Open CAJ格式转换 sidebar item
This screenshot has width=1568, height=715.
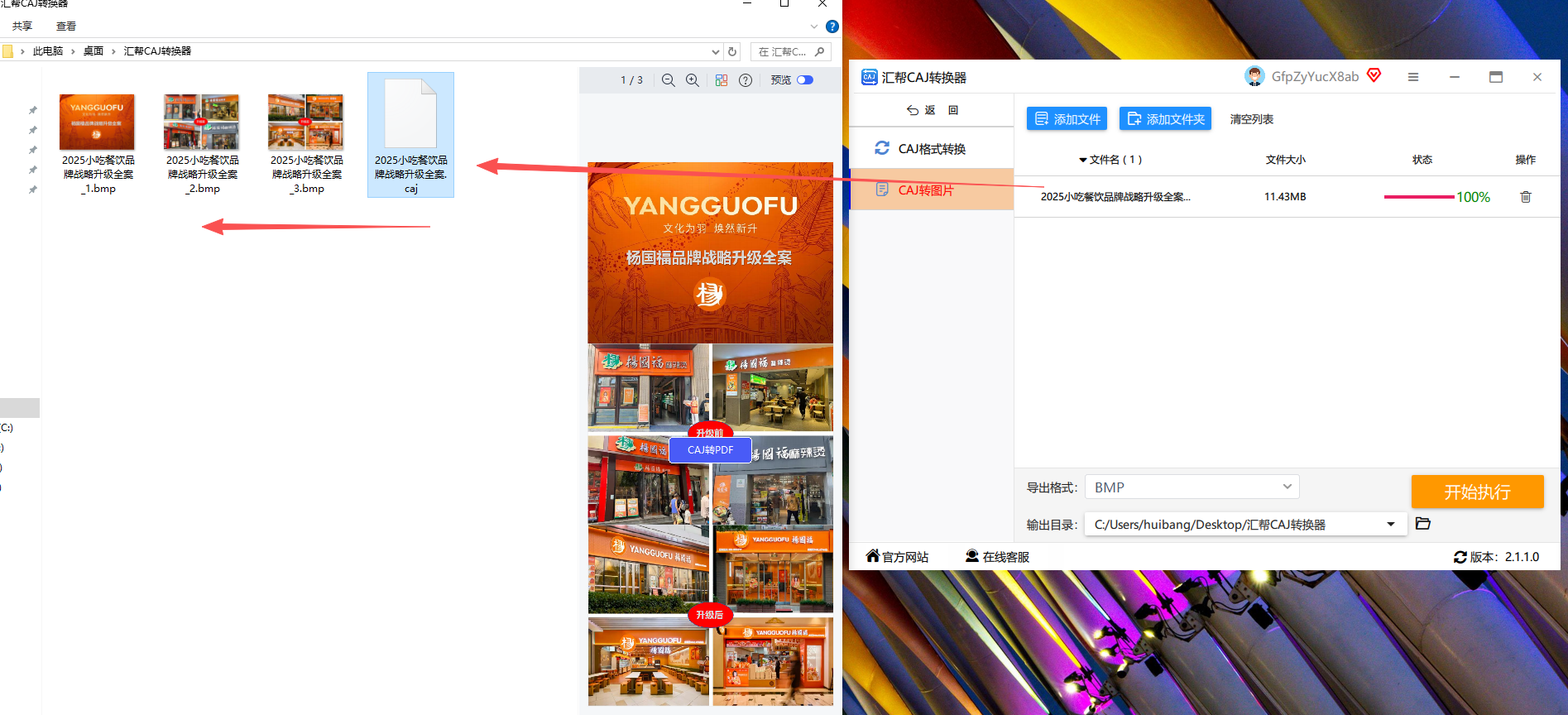[932, 149]
